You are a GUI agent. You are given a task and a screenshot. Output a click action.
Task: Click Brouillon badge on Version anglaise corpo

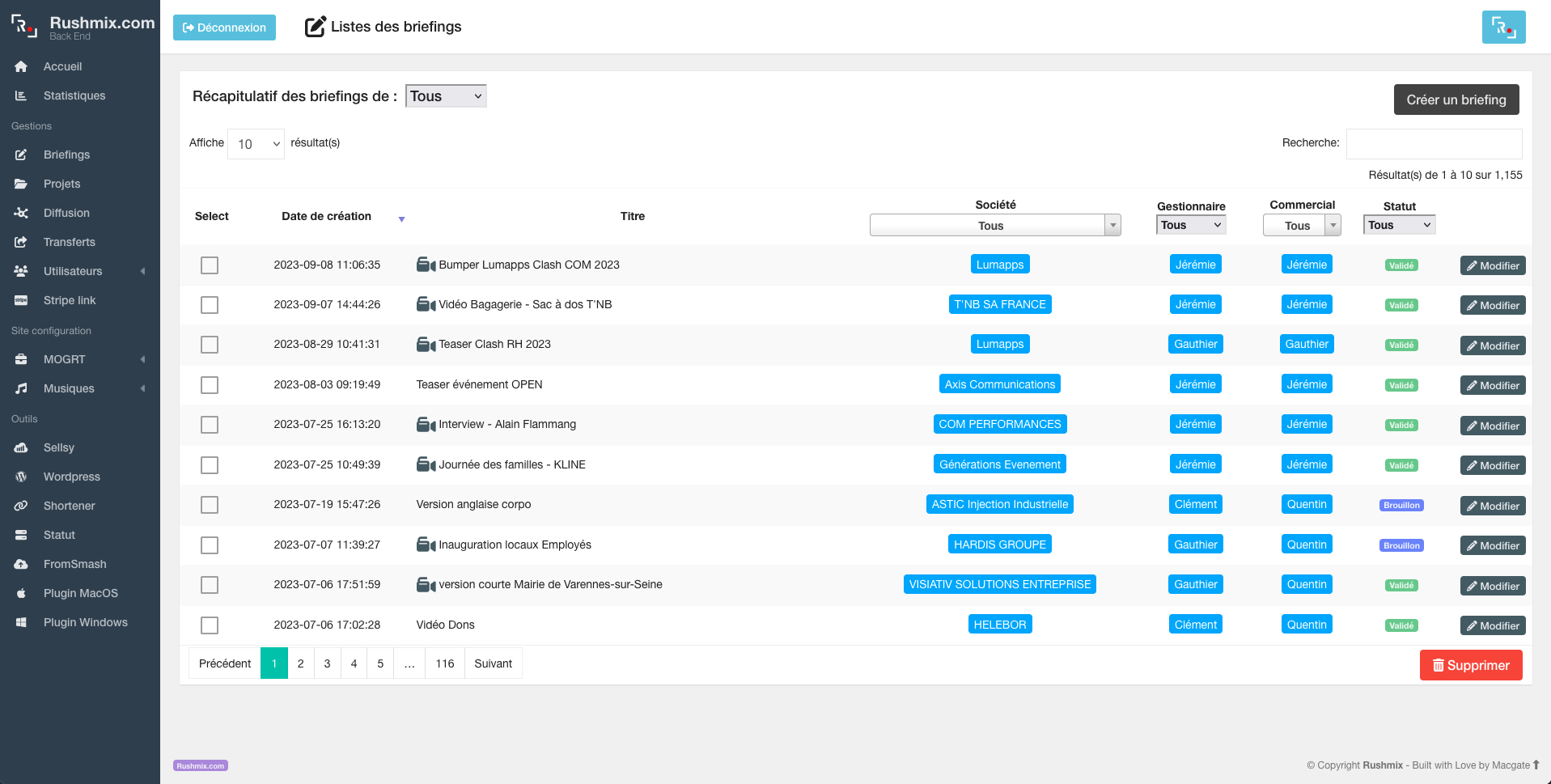point(1401,505)
